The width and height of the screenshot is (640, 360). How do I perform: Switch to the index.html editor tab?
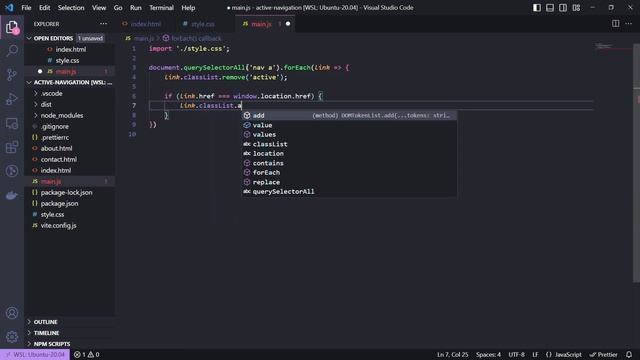146,24
